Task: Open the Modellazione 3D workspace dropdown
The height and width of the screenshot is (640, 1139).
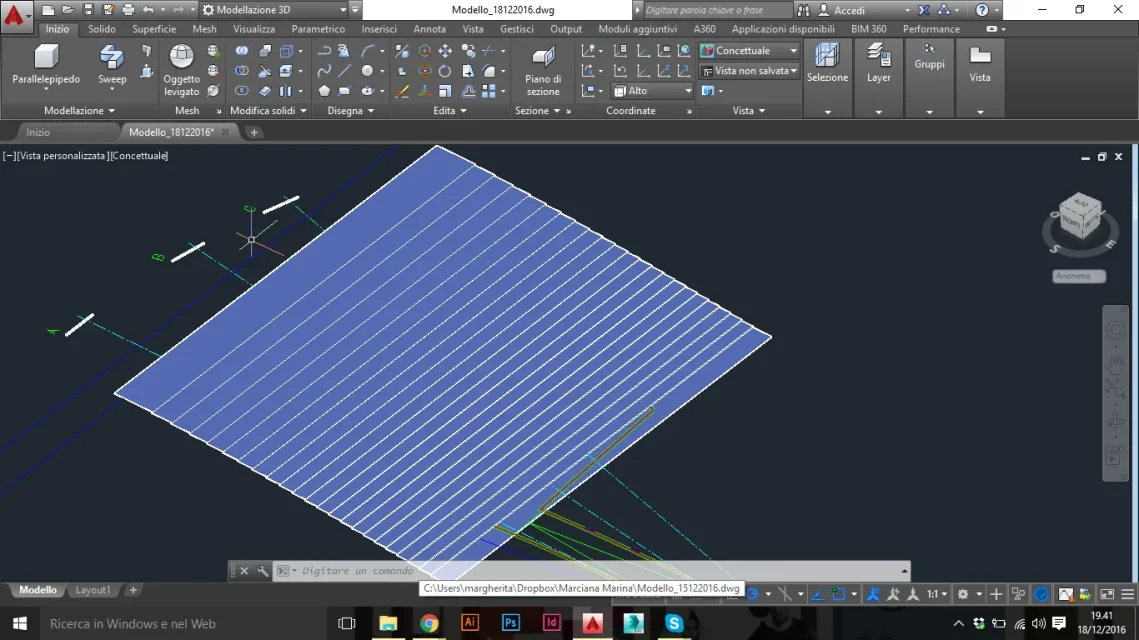Action: (x=275, y=10)
